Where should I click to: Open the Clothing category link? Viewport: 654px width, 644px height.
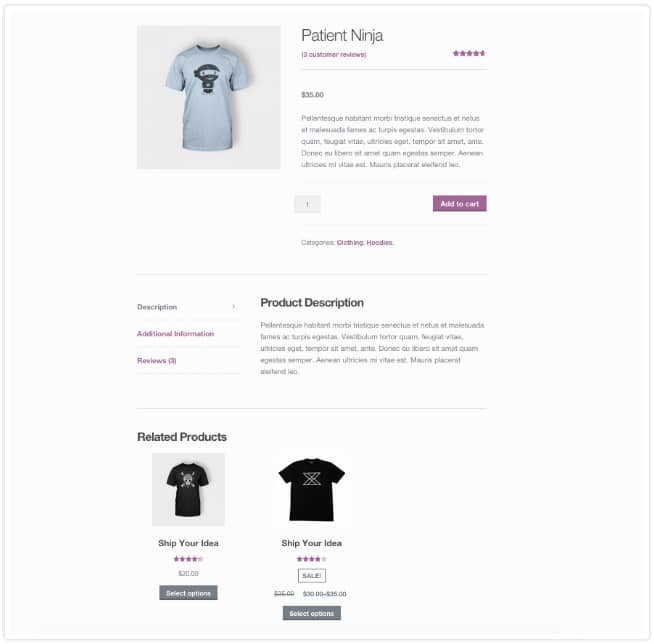(x=350, y=242)
